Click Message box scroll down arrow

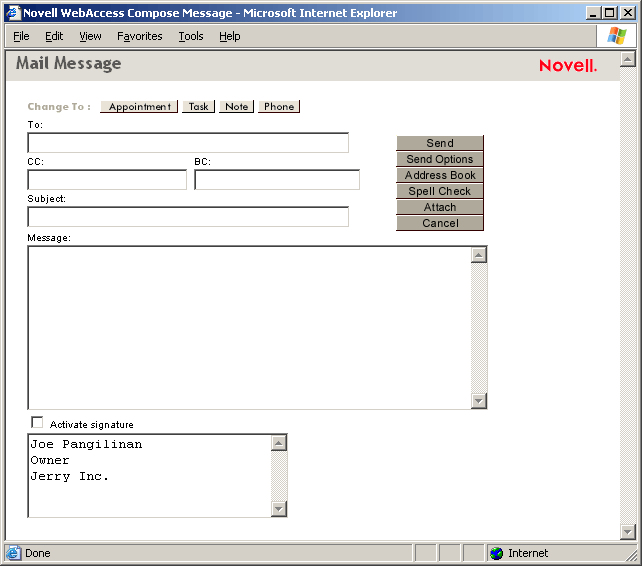pos(479,401)
